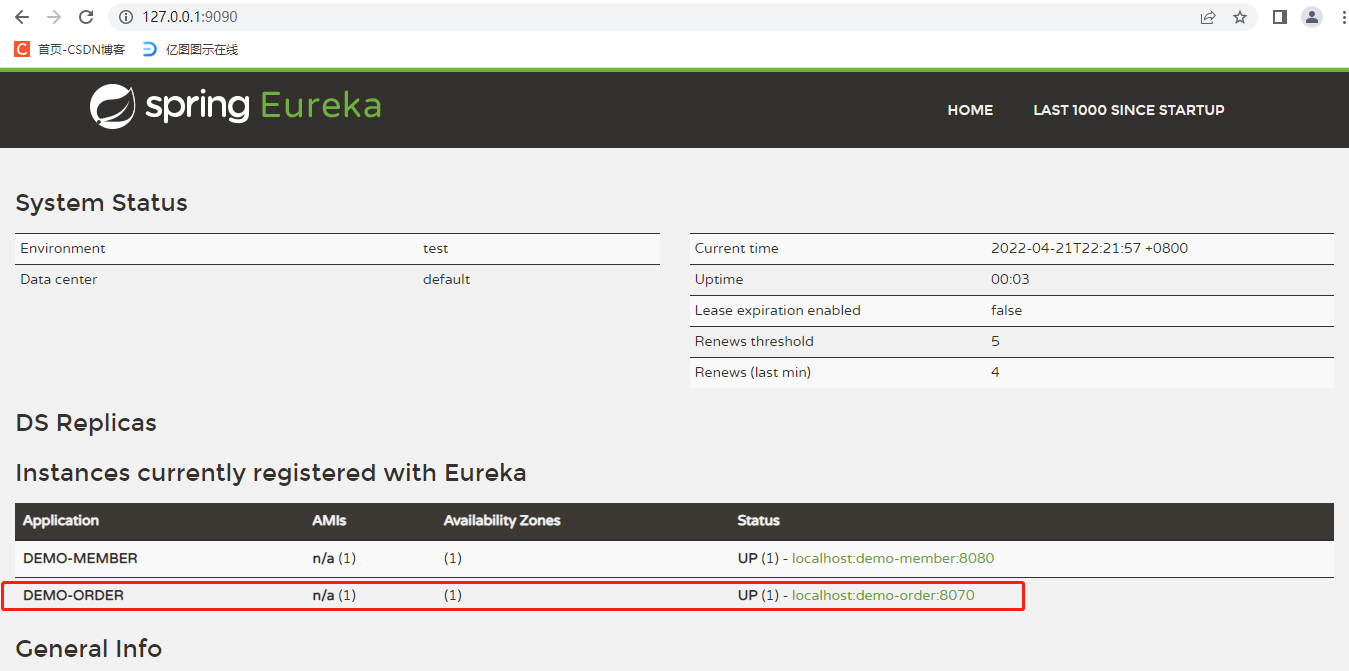
Task: Open the localhost:demo-member:8080 instance link
Action: point(893,558)
